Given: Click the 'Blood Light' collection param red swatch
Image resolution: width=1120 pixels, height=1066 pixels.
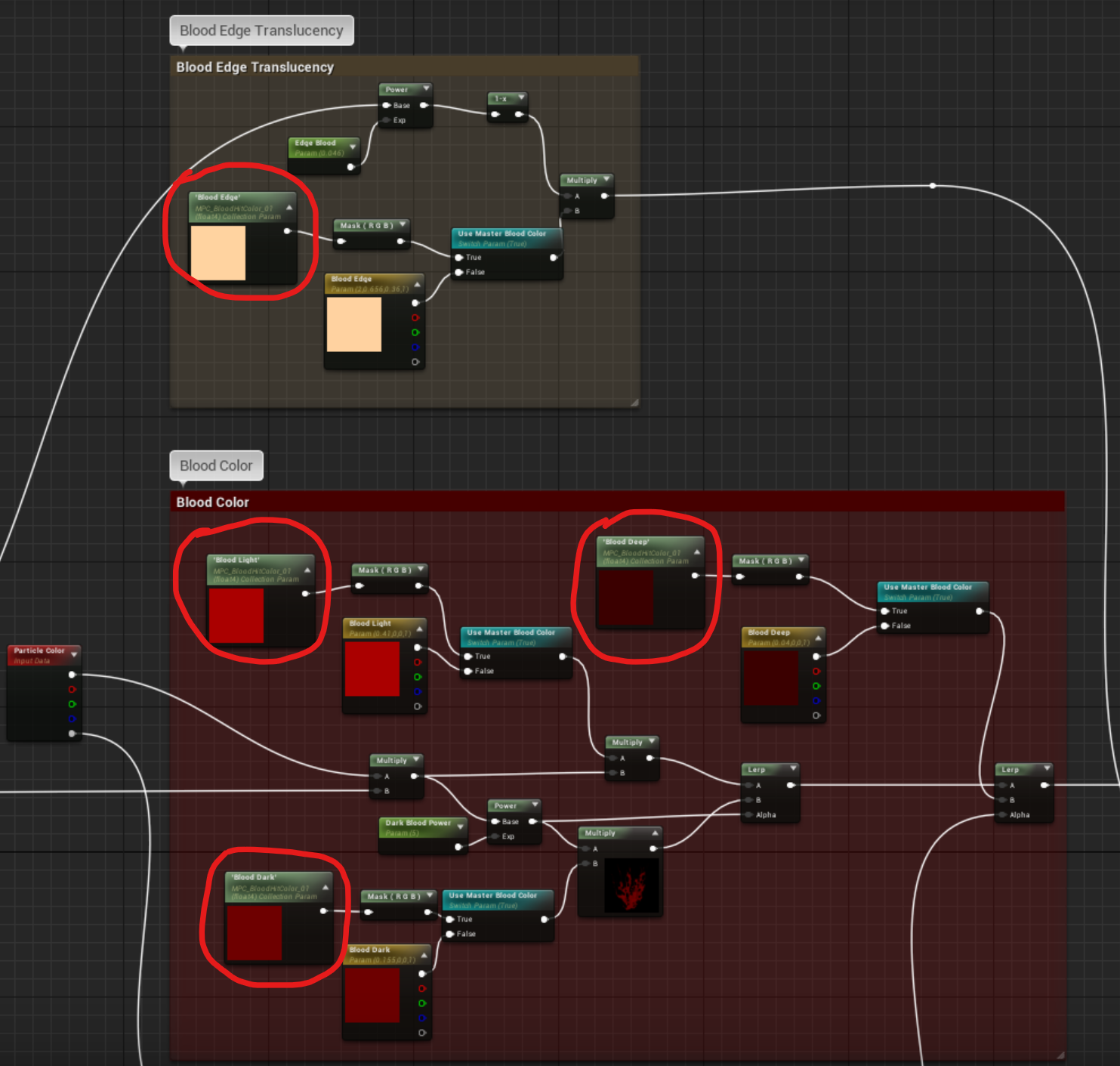Looking at the screenshot, I should (x=236, y=616).
